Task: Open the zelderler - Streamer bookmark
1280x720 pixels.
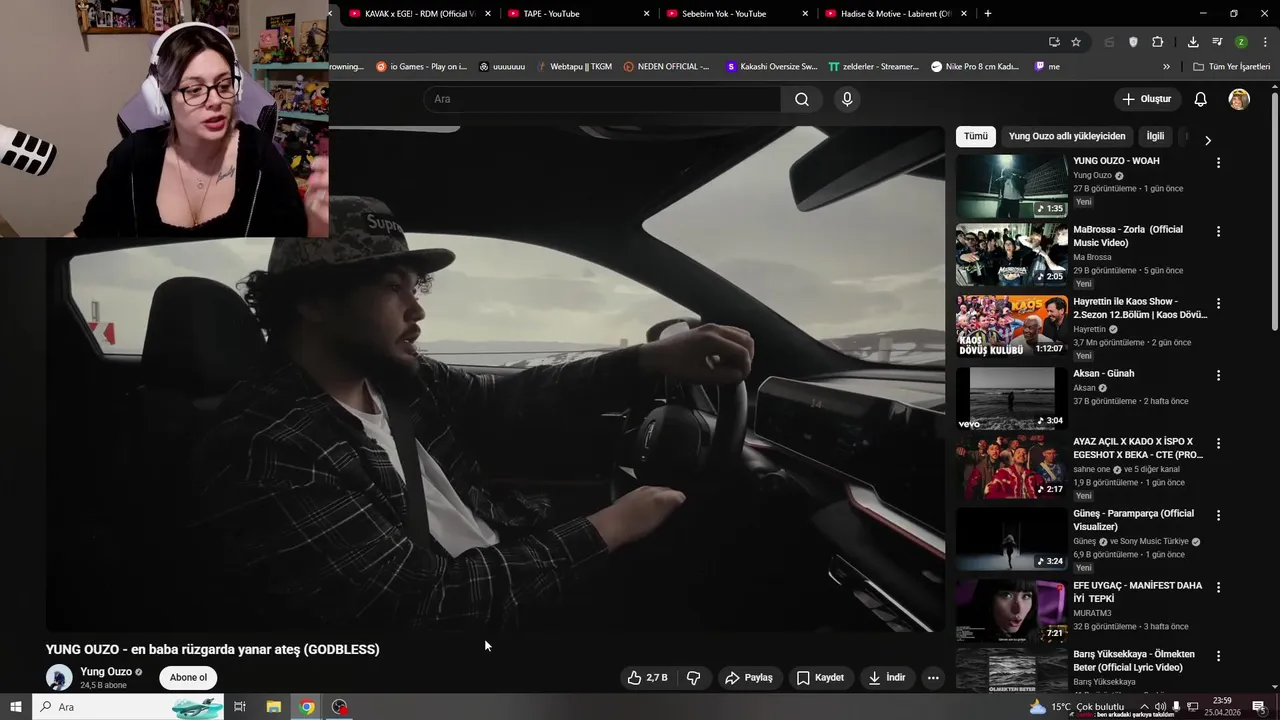Action: (x=873, y=67)
